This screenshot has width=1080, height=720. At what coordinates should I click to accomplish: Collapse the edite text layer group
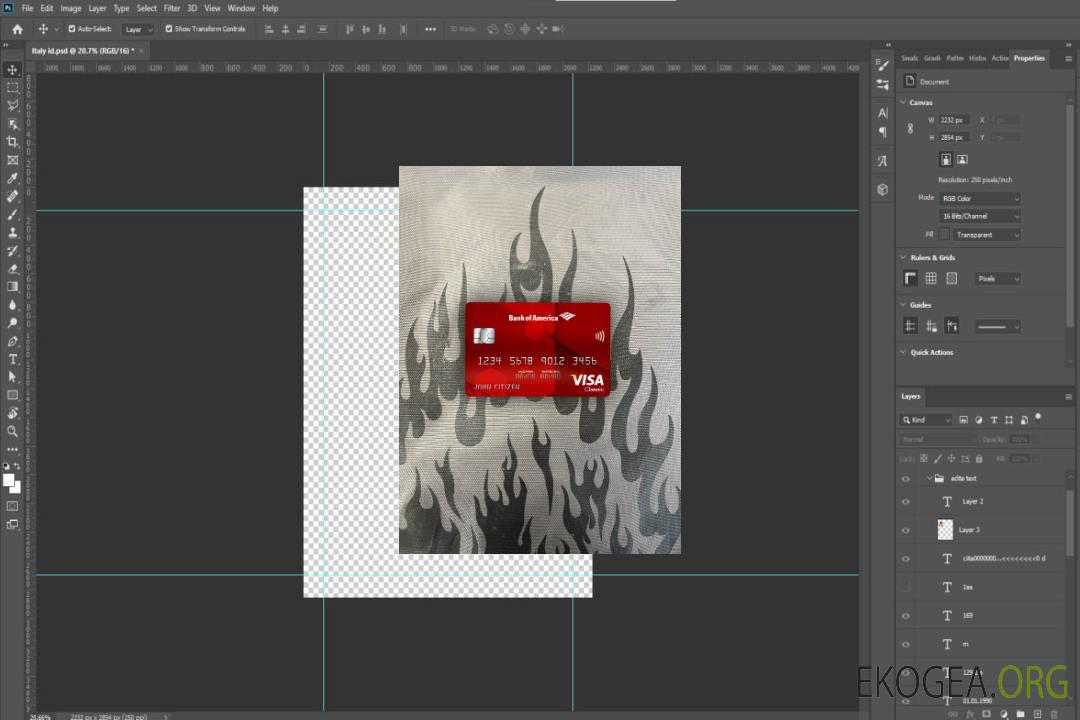click(x=928, y=479)
